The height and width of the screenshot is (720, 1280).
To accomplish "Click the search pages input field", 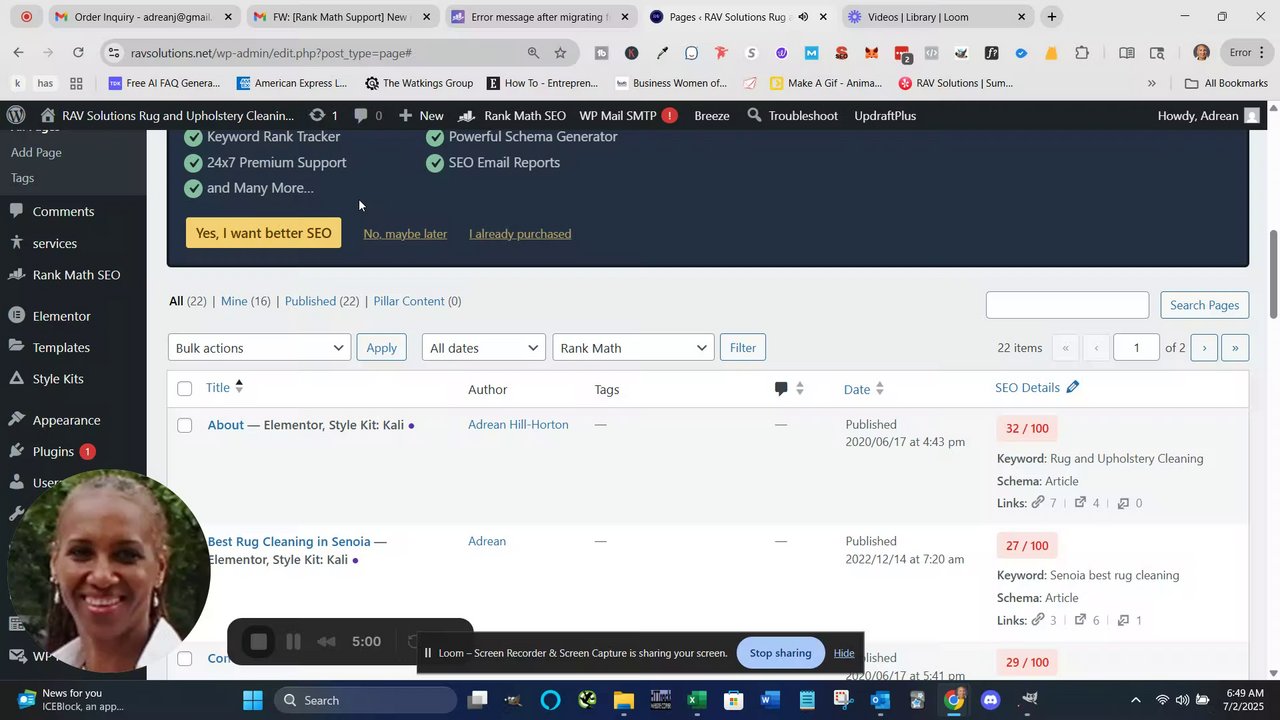I will 1067,305.
